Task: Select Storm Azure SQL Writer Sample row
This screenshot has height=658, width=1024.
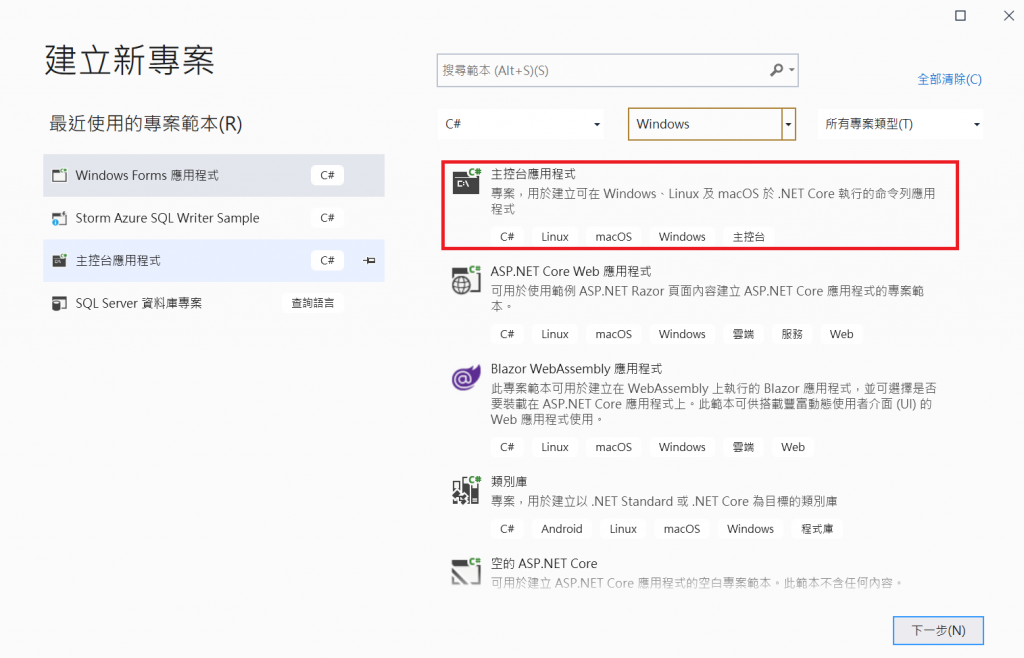Action: click(214, 218)
